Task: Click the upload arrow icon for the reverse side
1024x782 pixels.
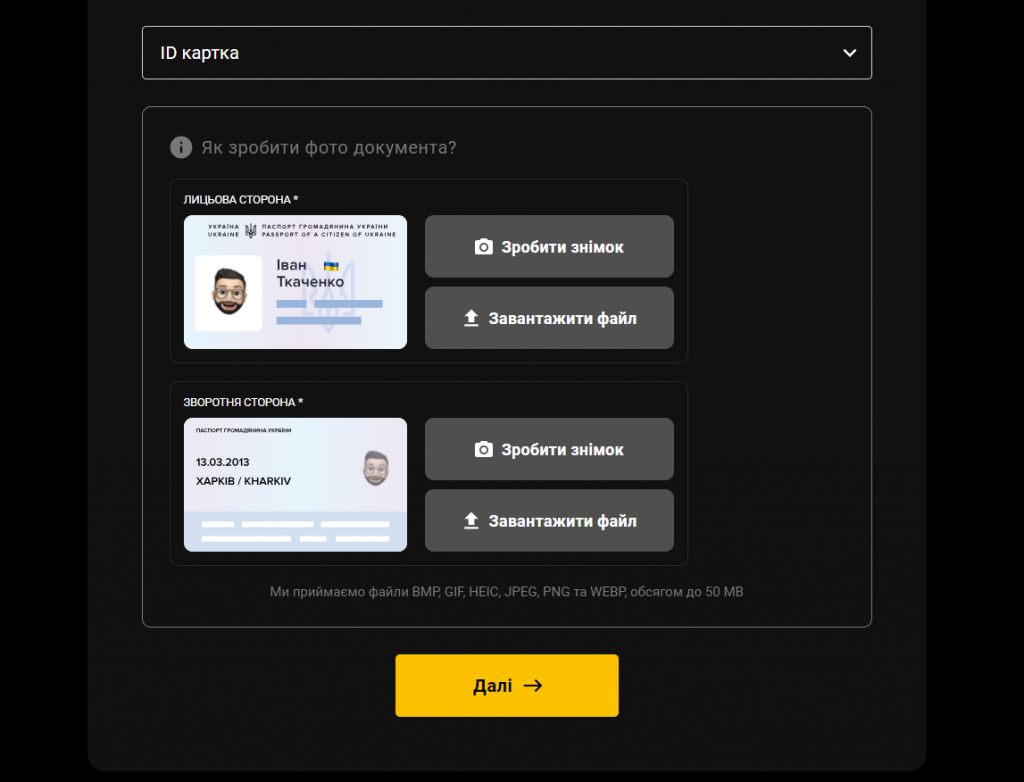Action: (x=471, y=521)
